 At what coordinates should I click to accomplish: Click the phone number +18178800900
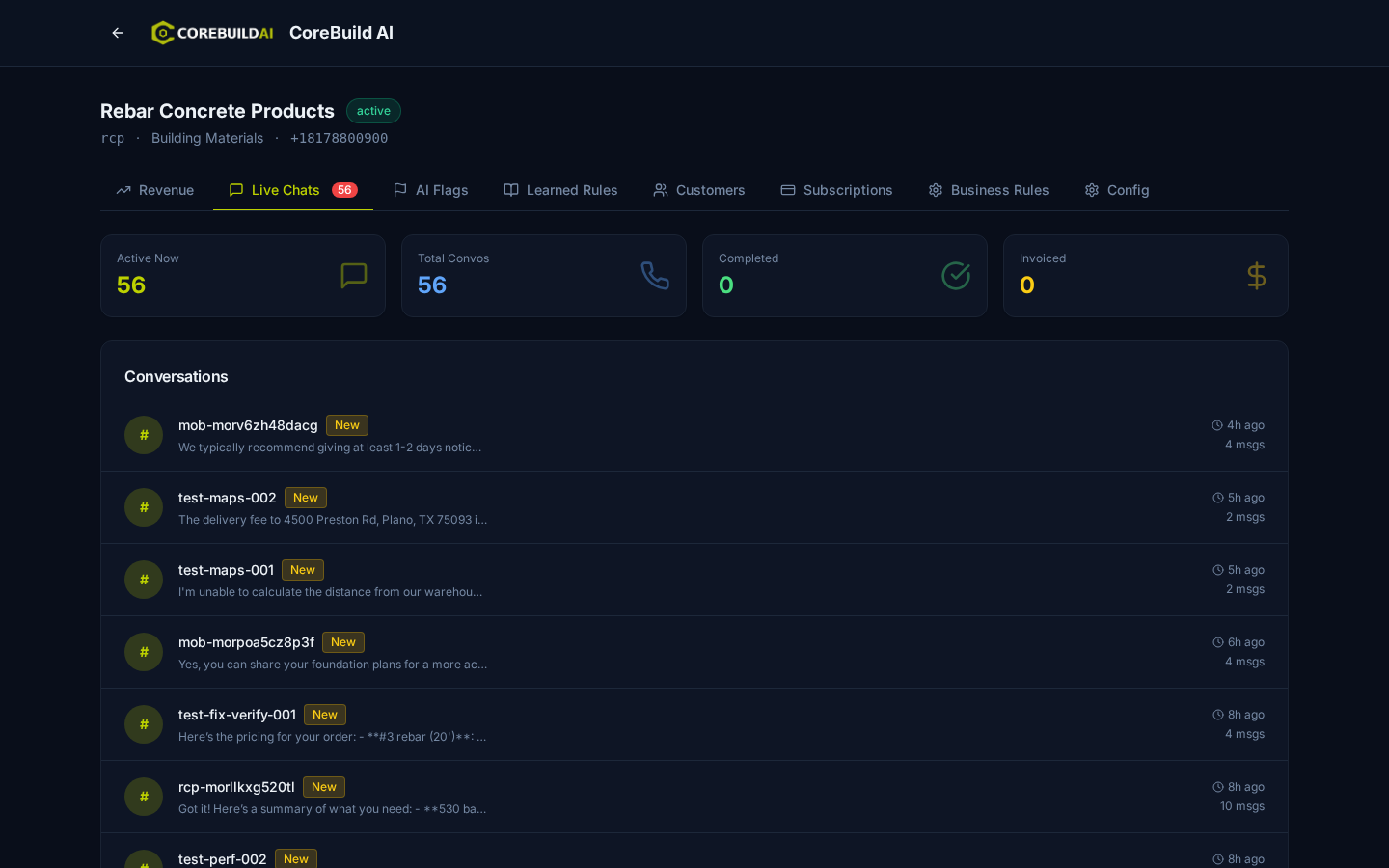pos(339,138)
